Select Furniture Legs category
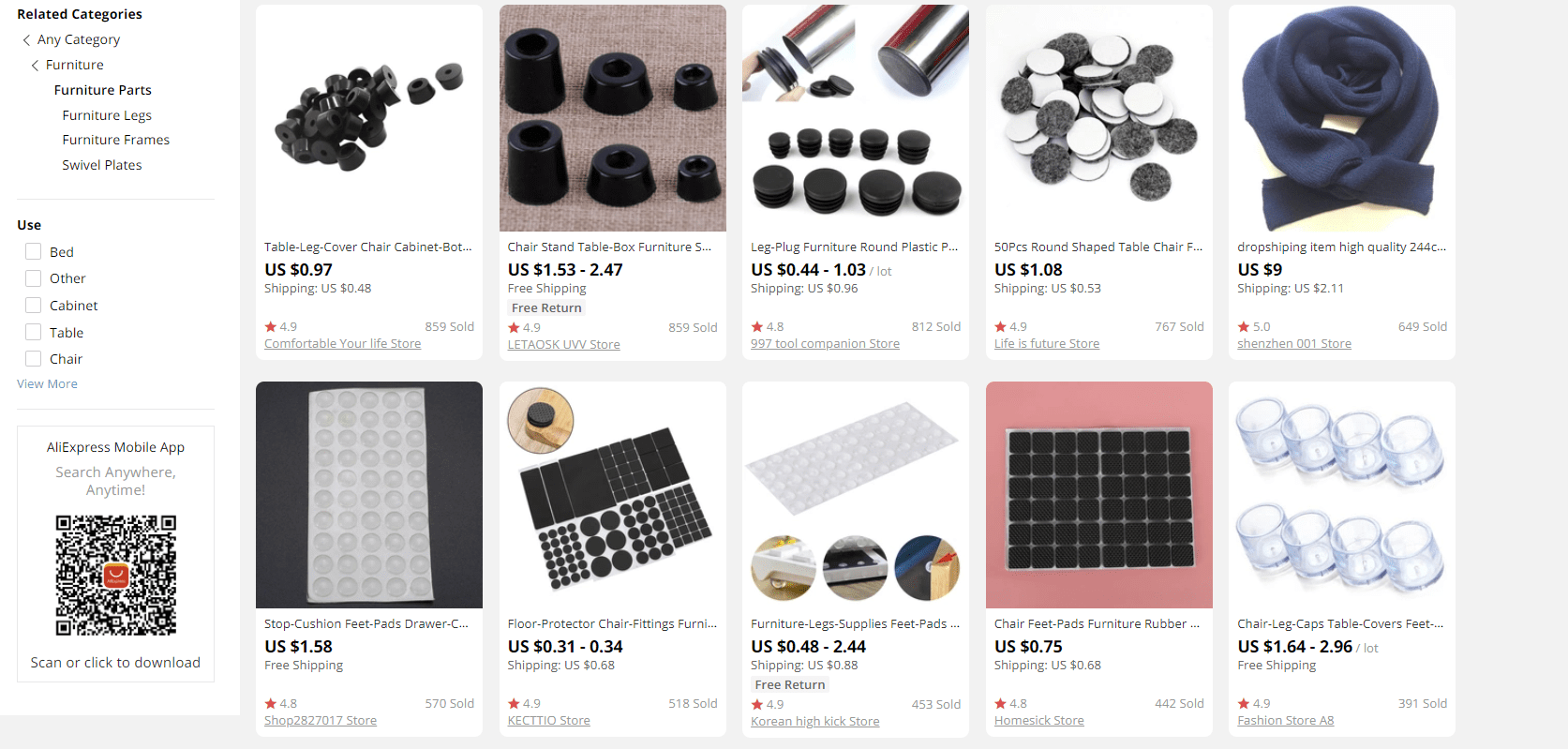This screenshot has height=749, width=1568. click(x=107, y=115)
